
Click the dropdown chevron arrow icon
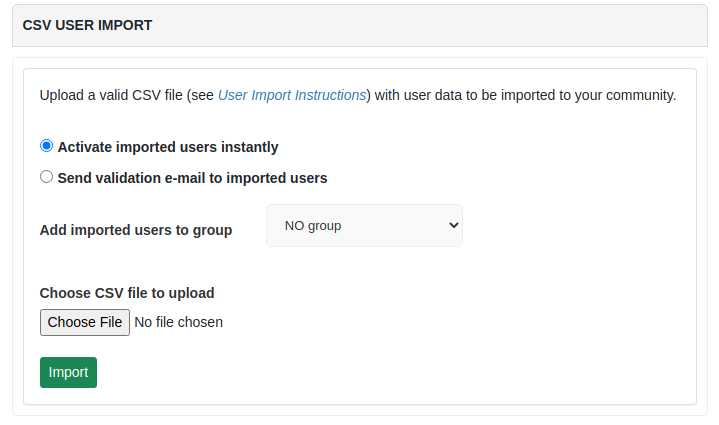point(454,225)
